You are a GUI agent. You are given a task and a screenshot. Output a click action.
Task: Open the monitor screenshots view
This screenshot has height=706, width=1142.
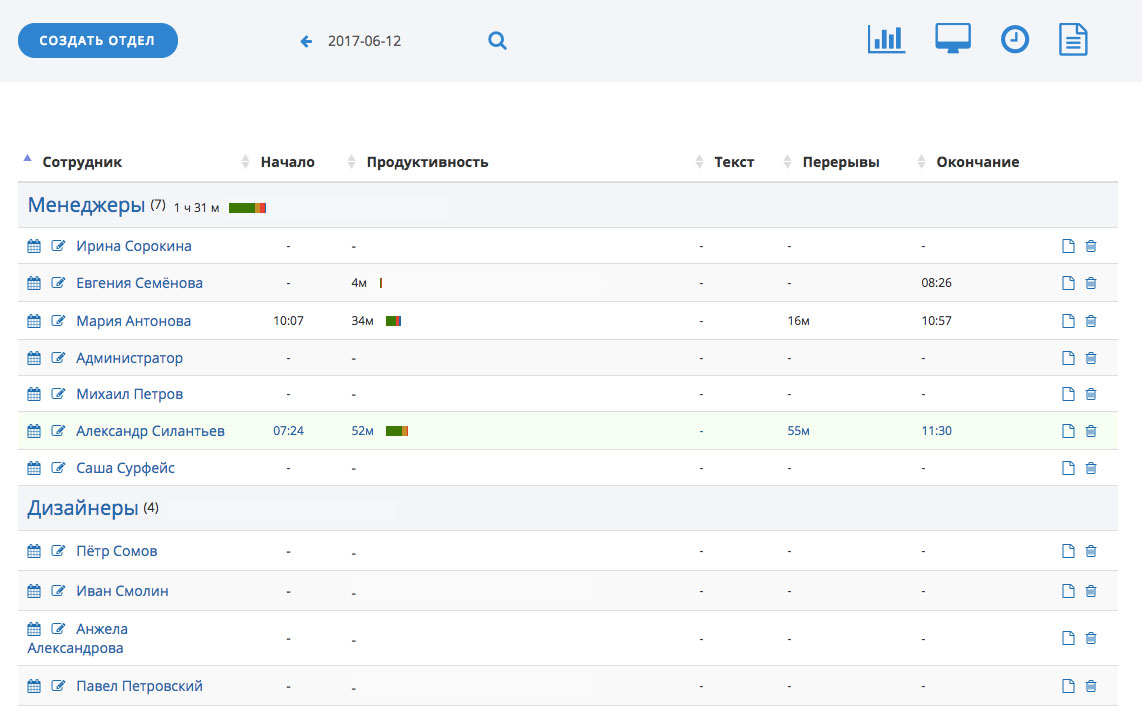tap(952, 38)
